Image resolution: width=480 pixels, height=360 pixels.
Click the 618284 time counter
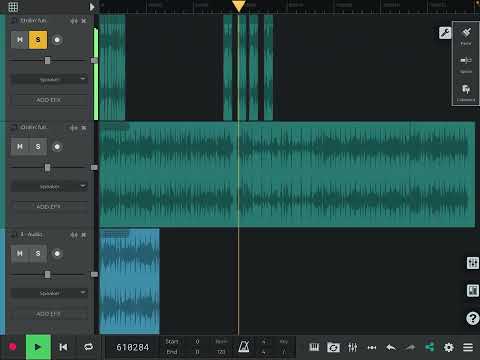133,347
